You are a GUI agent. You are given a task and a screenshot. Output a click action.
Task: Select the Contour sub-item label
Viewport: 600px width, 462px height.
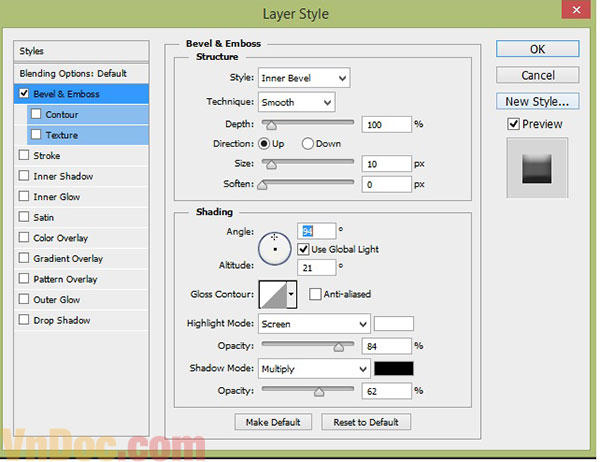pyautogui.click(x=62, y=114)
